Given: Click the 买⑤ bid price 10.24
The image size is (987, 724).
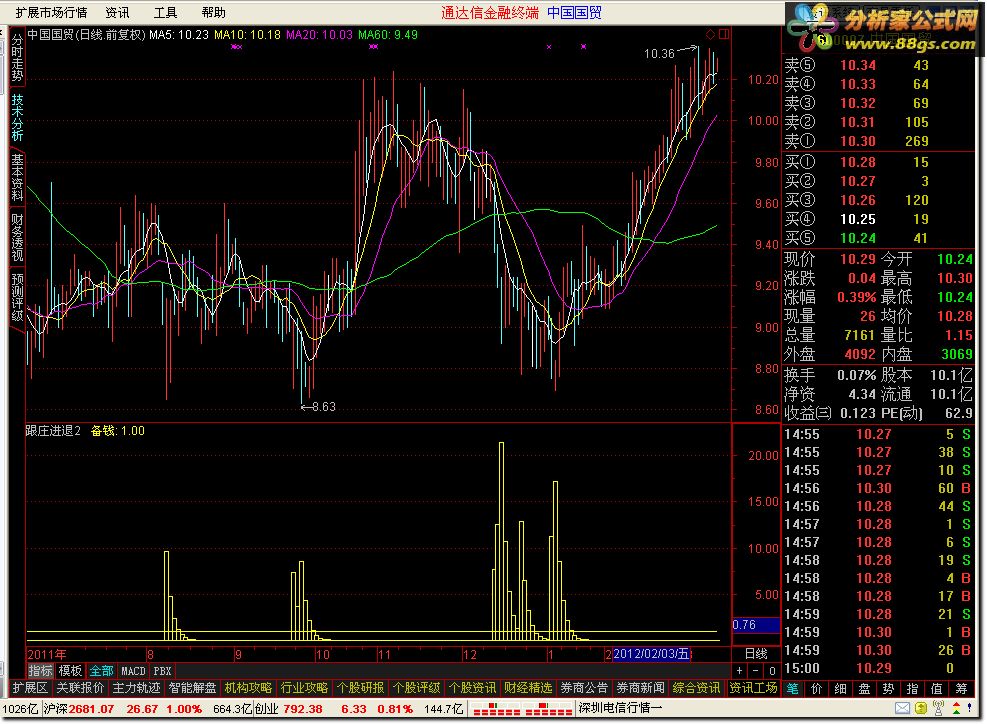Looking at the screenshot, I should coord(857,238).
